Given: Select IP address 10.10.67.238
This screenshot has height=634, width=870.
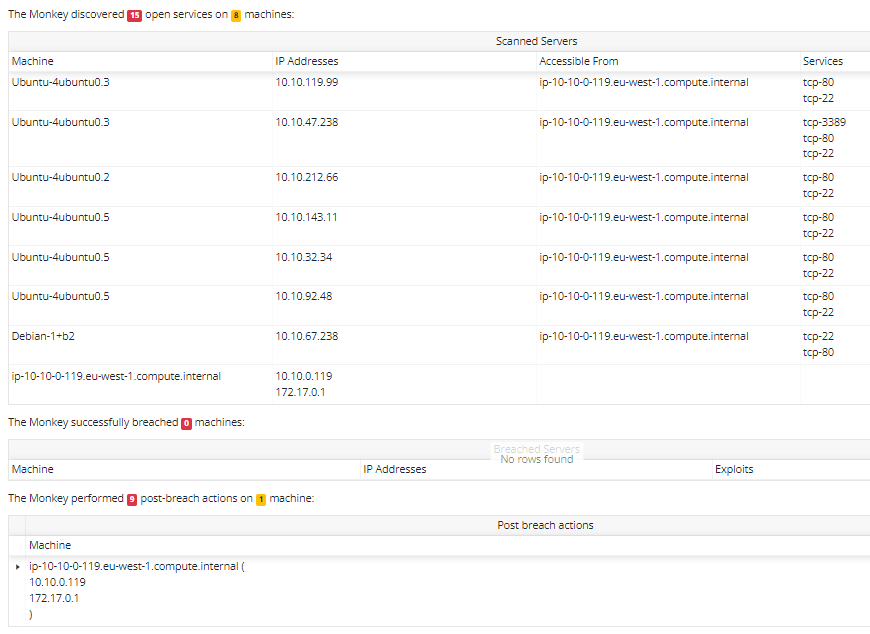Looking at the screenshot, I should pyautogui.click(x=307, y=336).
